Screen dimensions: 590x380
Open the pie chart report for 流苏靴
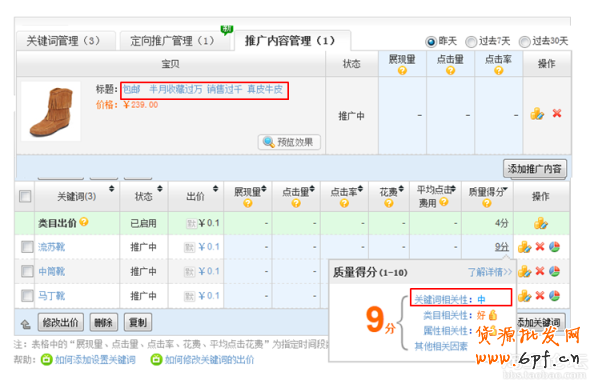coord(554,247)
